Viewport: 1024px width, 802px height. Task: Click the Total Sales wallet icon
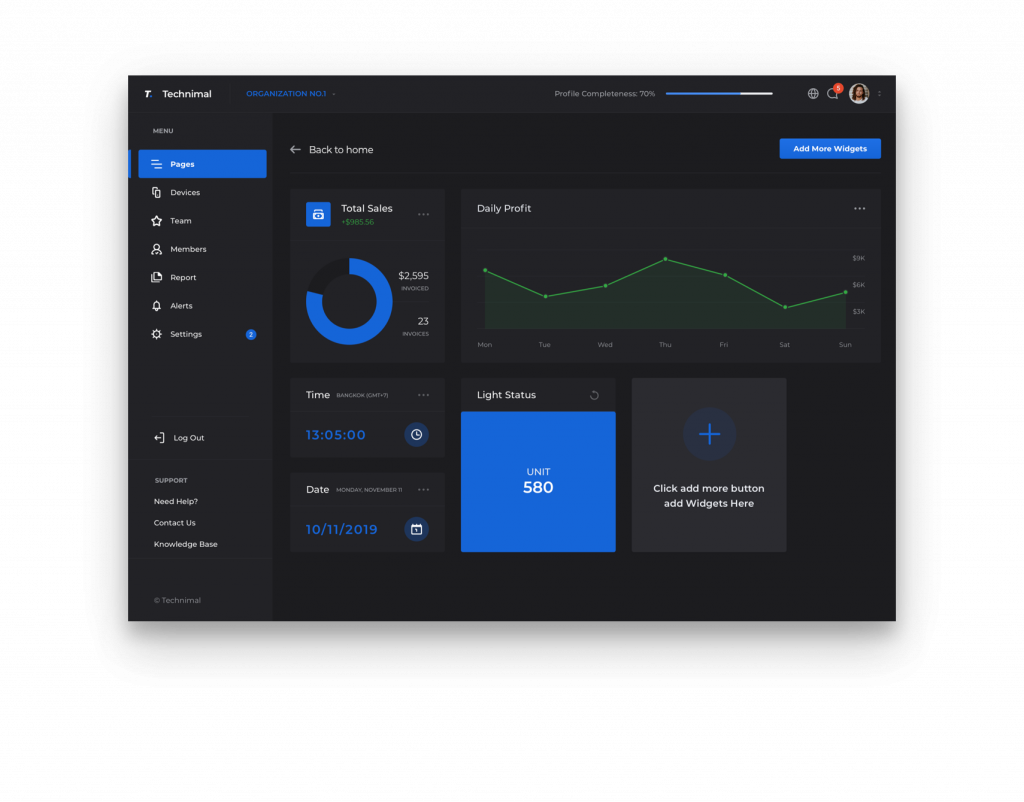pos(318,214)
